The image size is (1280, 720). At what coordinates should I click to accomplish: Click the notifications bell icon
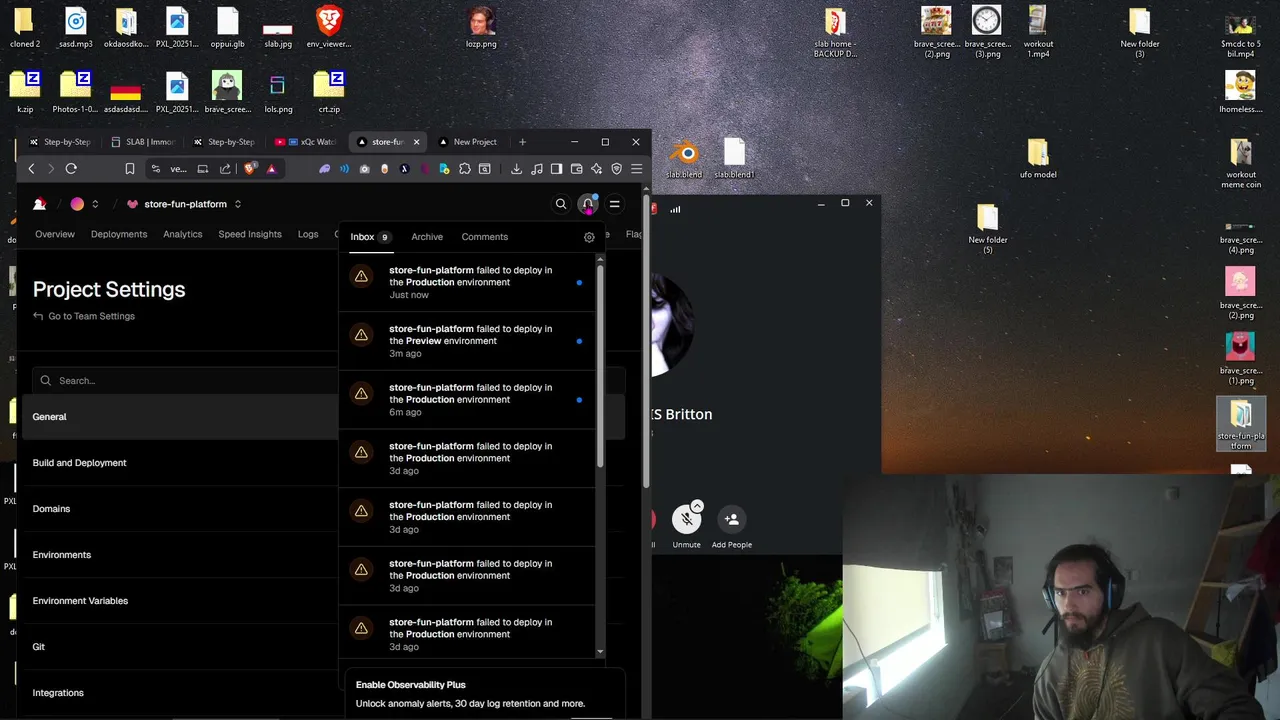588,204
